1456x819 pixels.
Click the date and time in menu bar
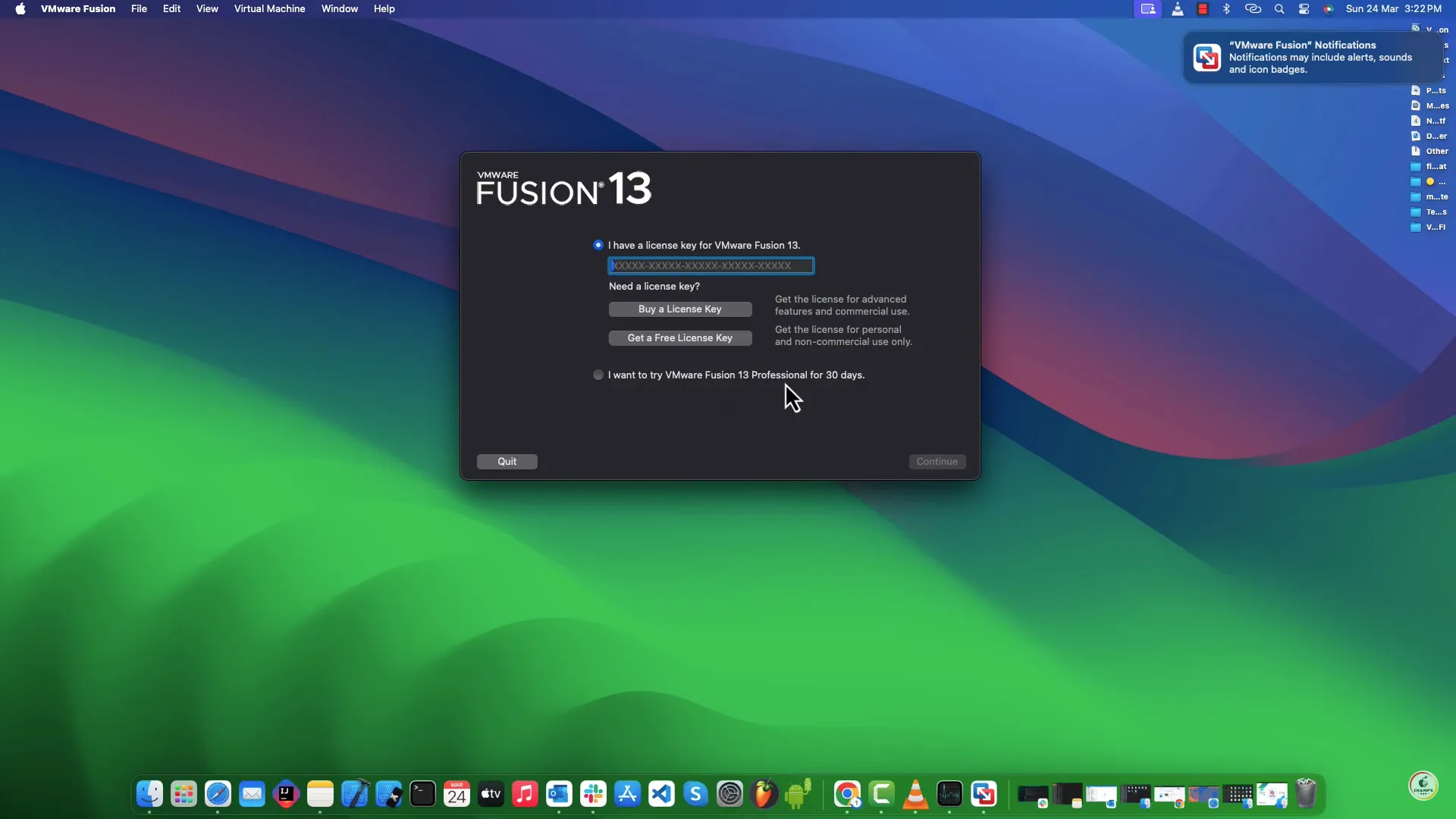(1394, 9)
